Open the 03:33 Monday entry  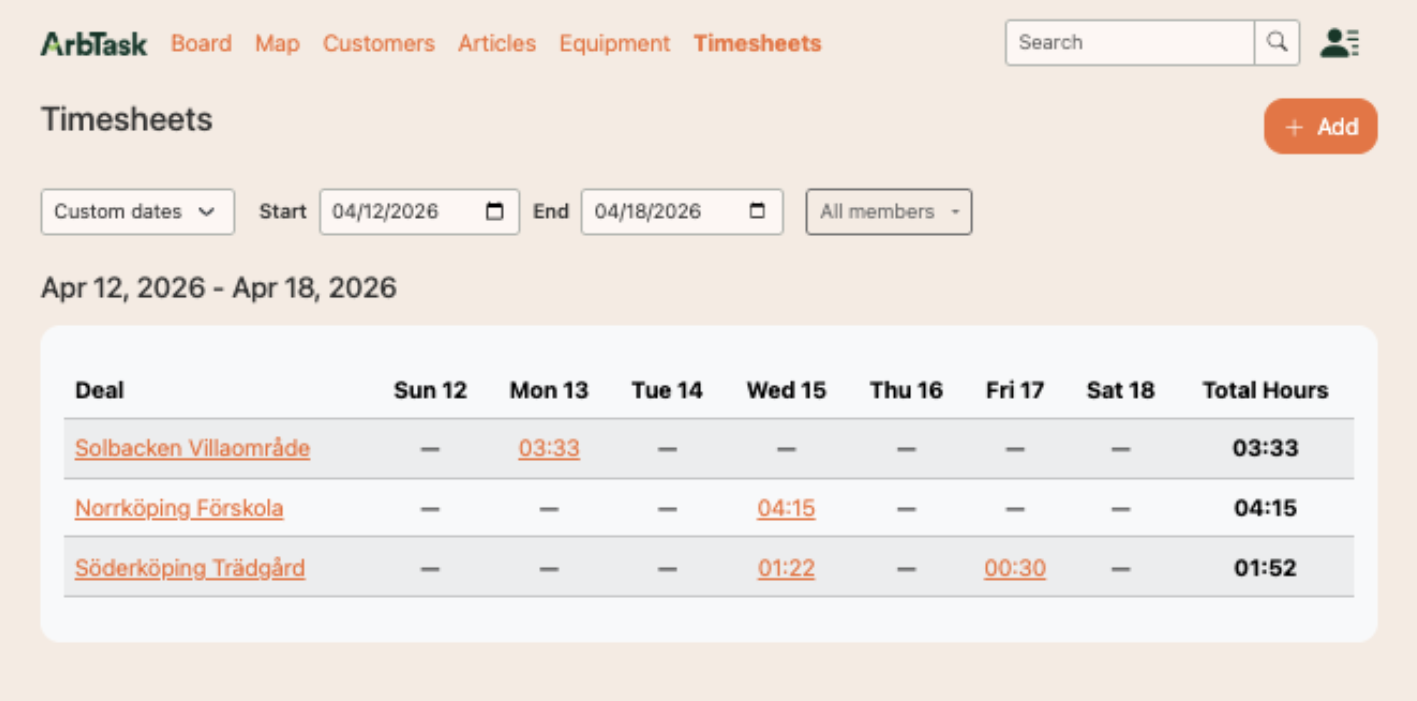click(549, 448)
